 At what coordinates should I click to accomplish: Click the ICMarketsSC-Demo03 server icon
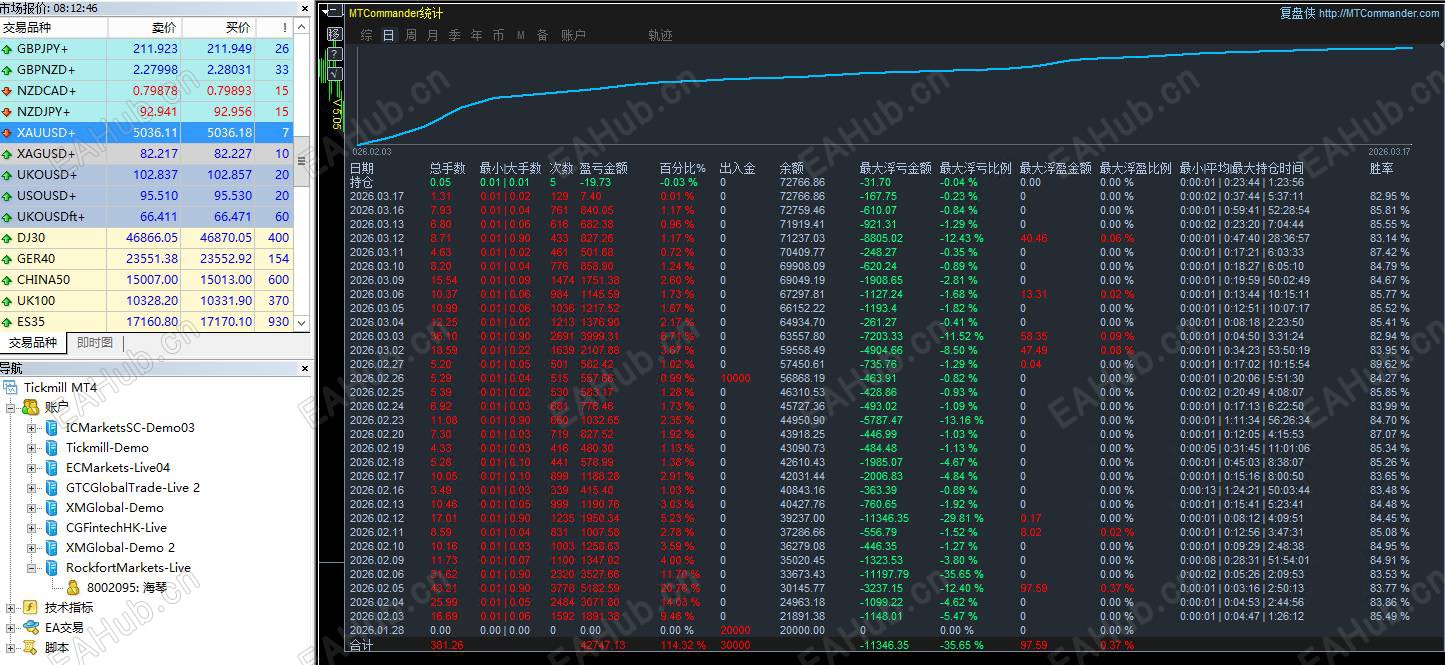(51, 427)
